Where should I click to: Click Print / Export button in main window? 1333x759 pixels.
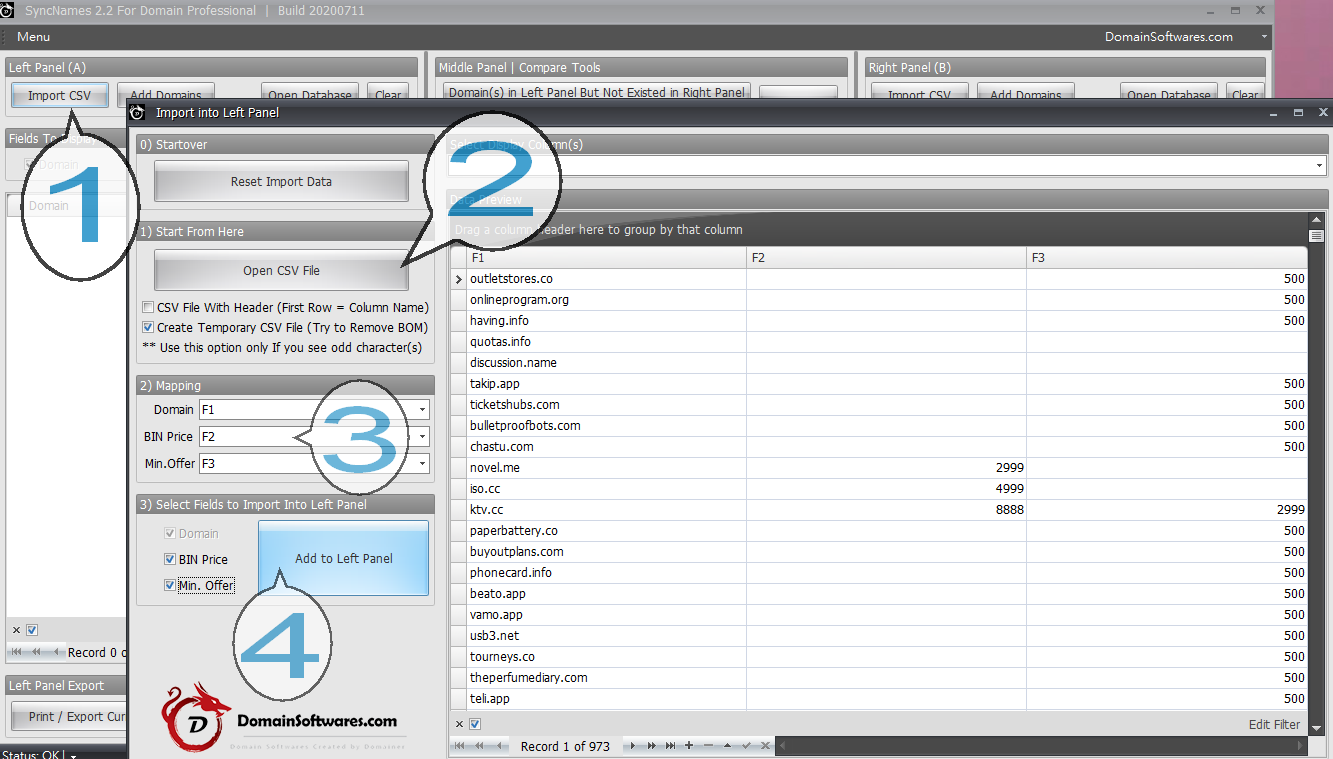click(68, 716)
